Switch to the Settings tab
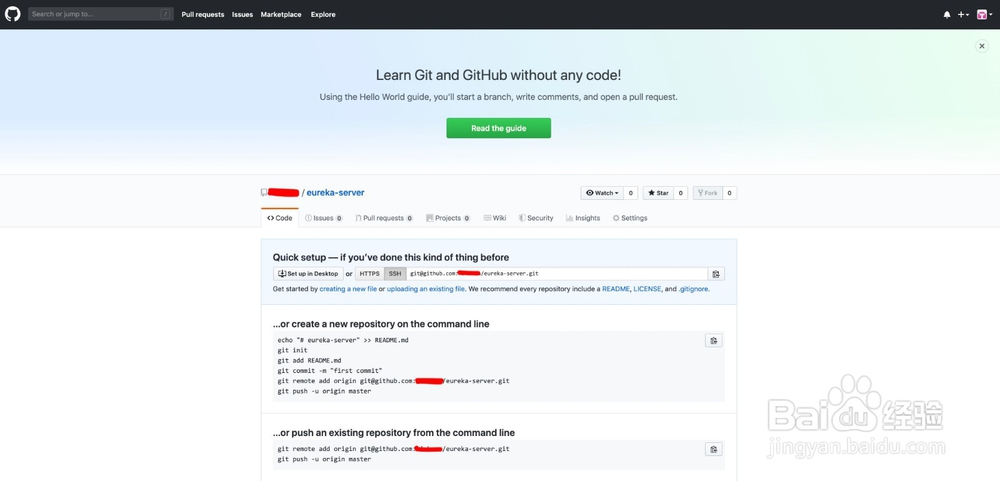This screenshot has width=1000, height=481. [630, 218]
